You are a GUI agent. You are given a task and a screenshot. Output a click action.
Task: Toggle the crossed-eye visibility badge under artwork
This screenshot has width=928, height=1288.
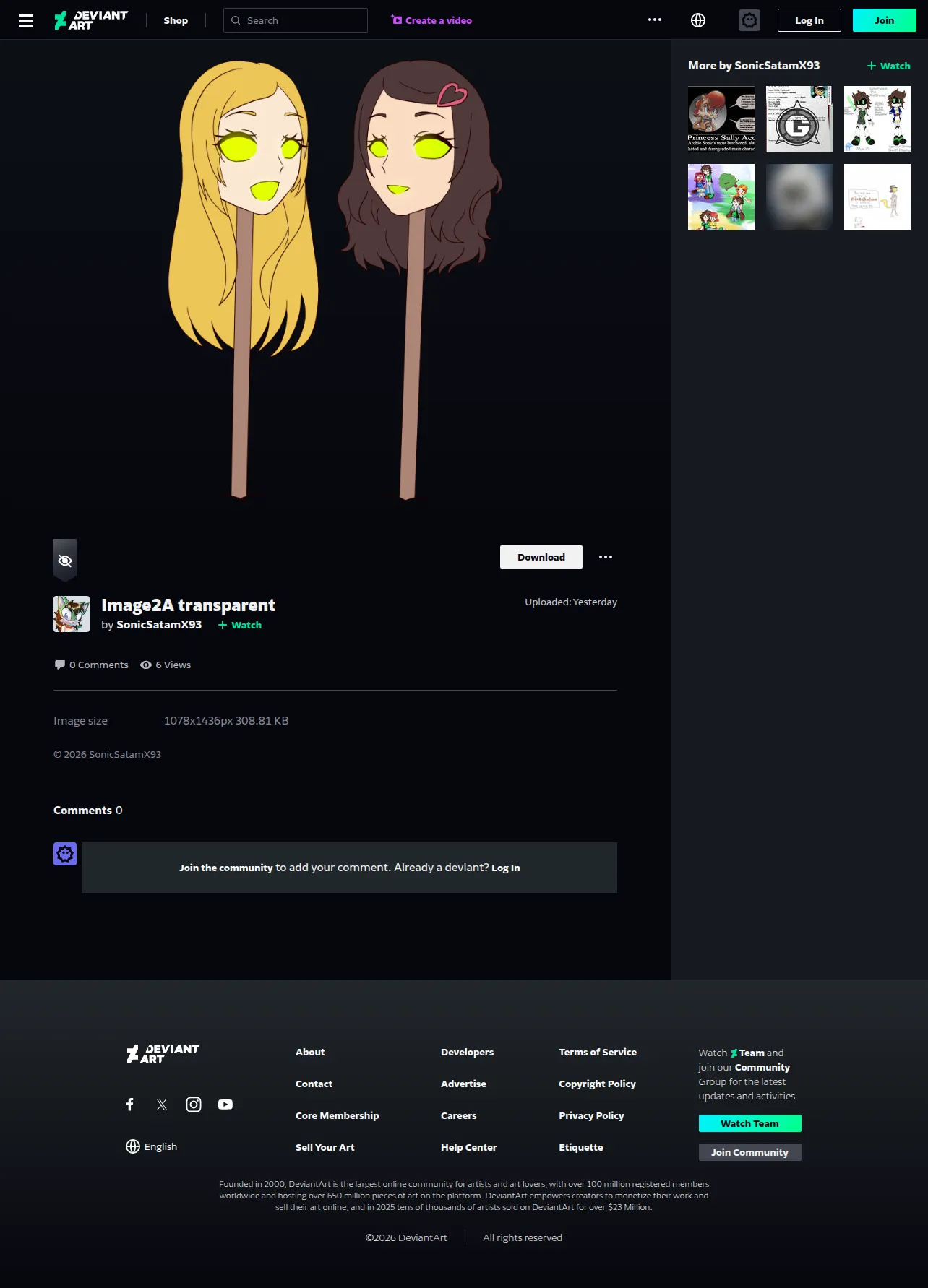click(x=65, y=561)
